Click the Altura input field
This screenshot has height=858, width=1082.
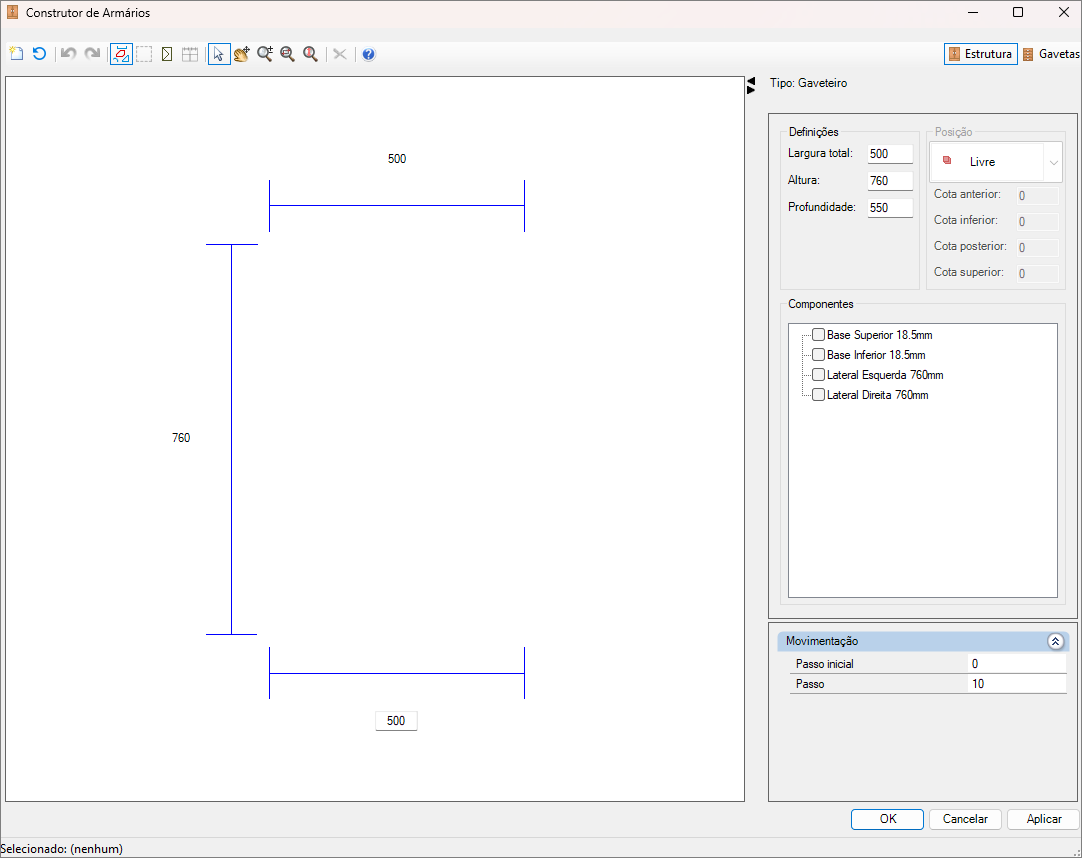click(890, 181)
